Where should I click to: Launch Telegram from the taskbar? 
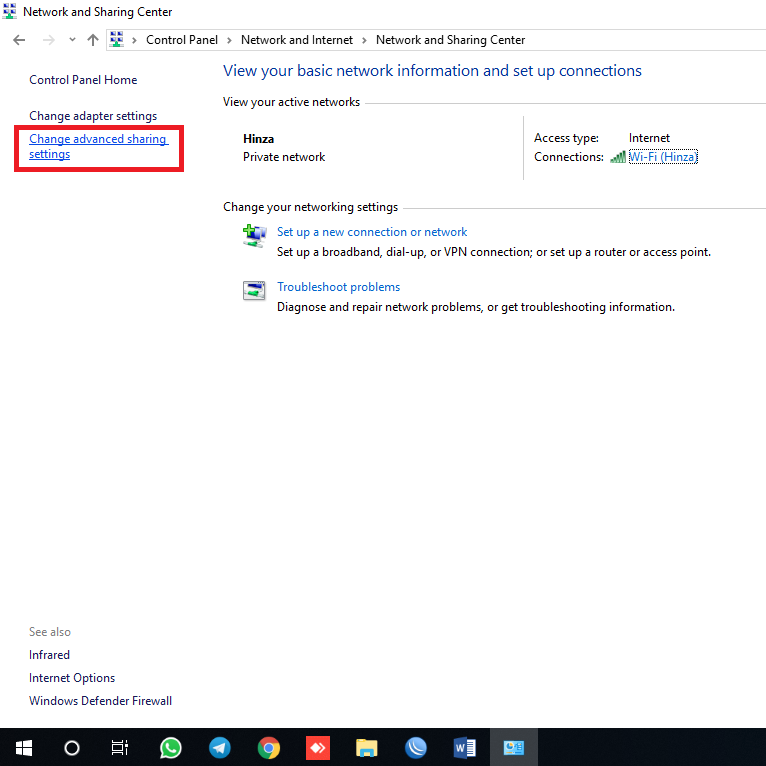point(220,748)
